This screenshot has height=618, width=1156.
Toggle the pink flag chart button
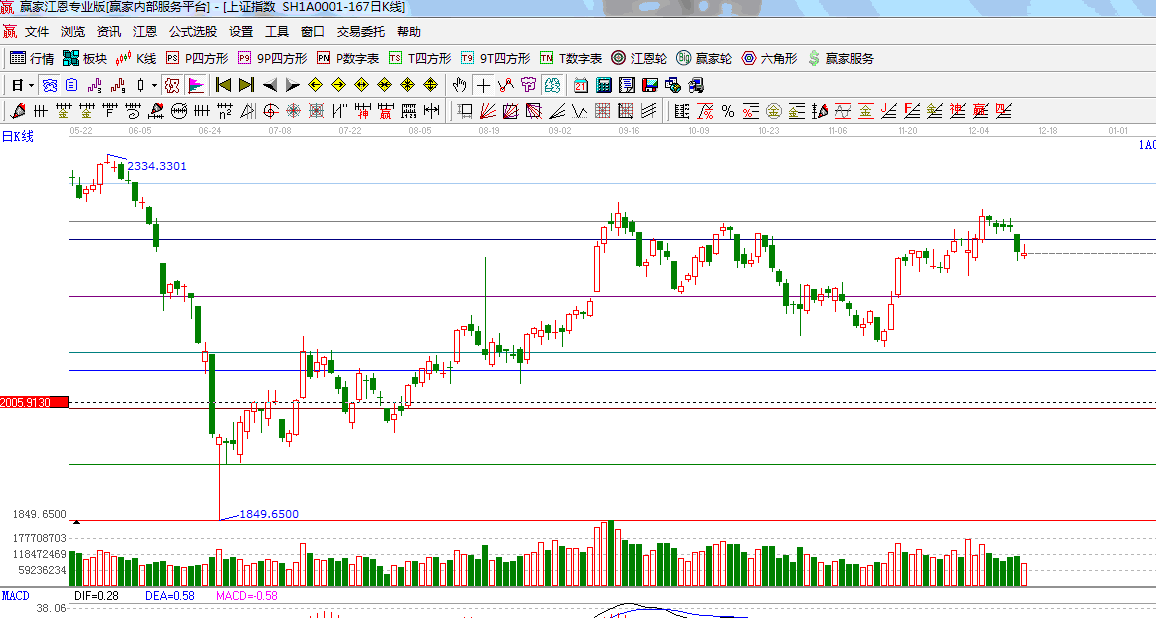click(196, 85)
